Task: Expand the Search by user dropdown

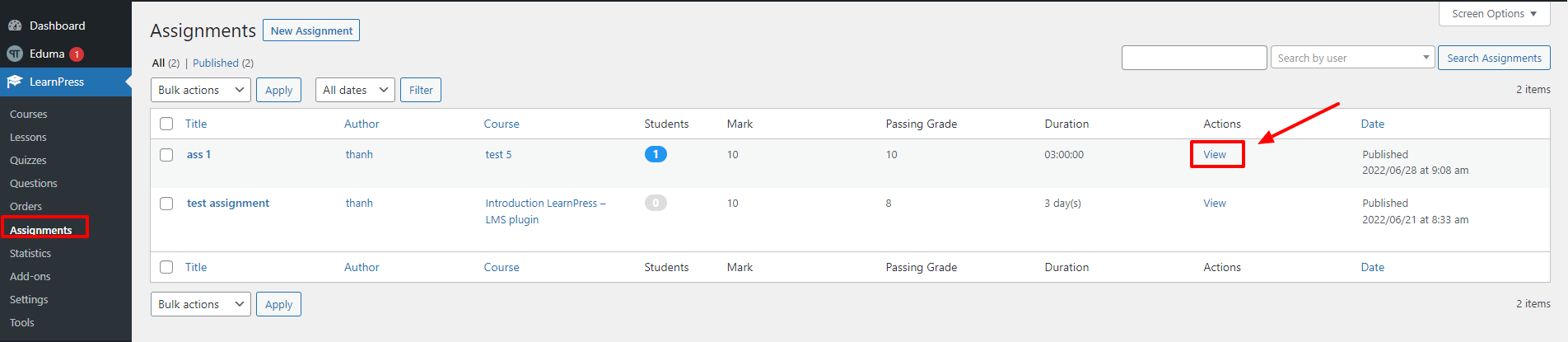Action: tap(1352, 58)
